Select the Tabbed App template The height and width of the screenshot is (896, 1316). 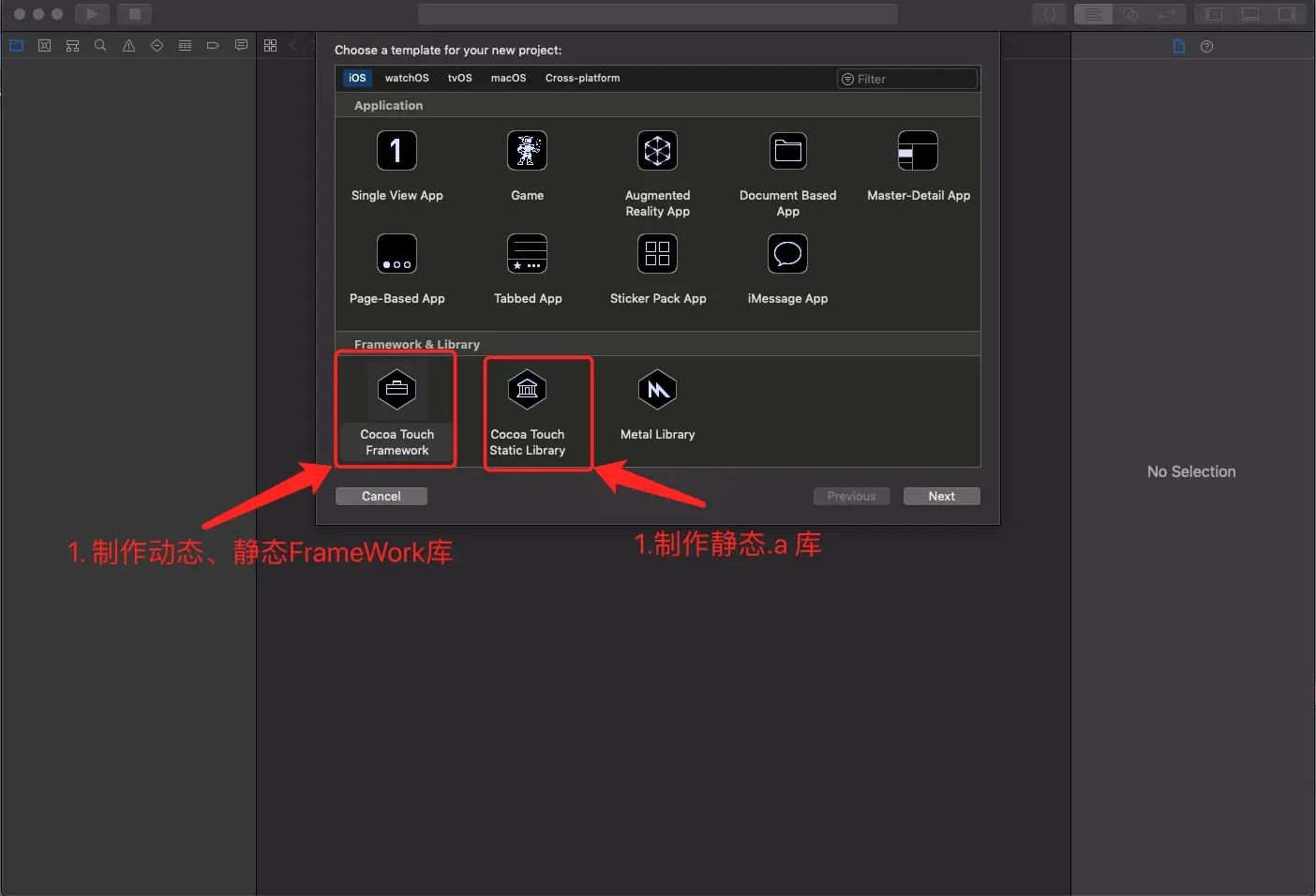(x=527, y=269)
